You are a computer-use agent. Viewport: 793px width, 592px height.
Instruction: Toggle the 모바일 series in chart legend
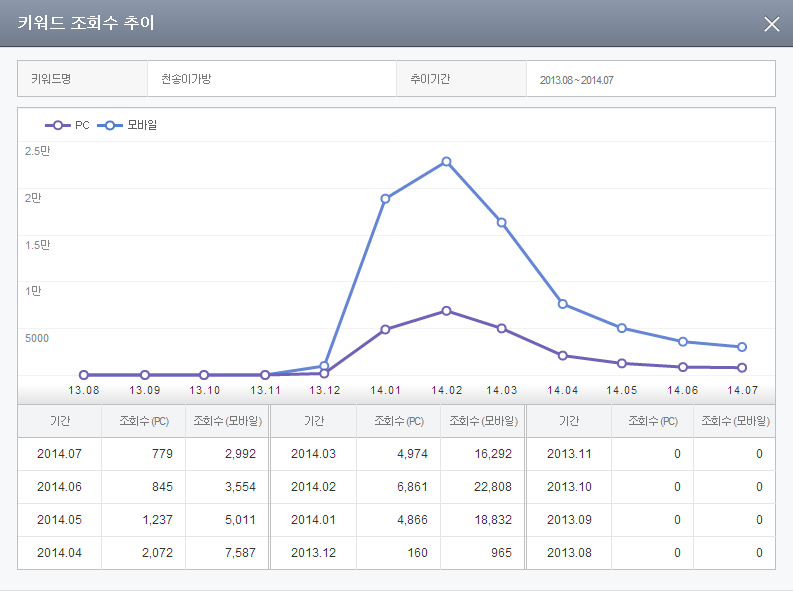(x=127, y=125)
